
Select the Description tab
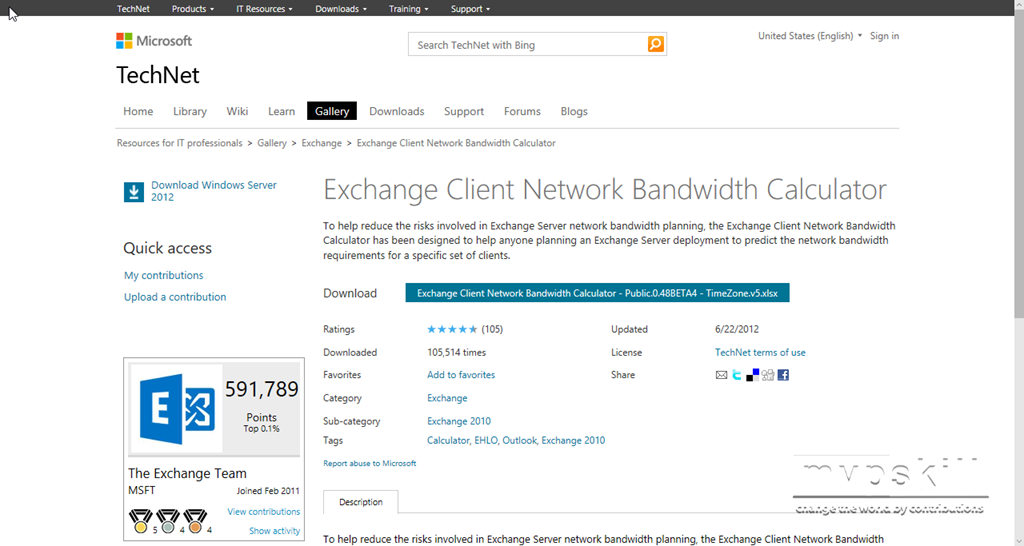pyautogui.click(x=360, y=502)
